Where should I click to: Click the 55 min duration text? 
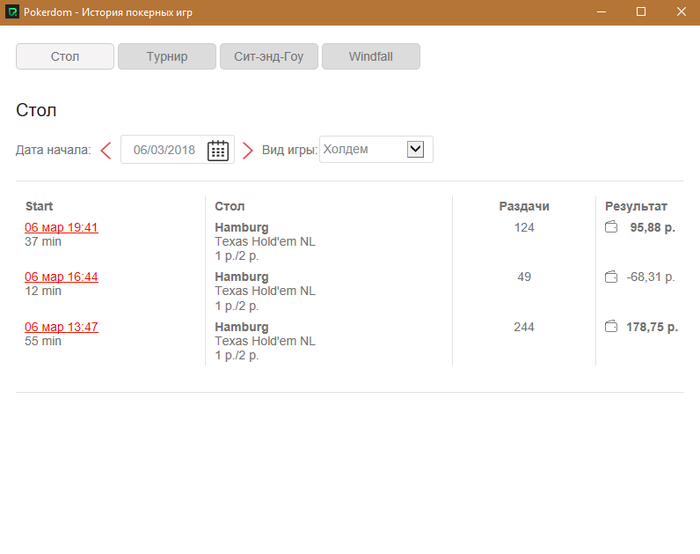coord(43,341)
